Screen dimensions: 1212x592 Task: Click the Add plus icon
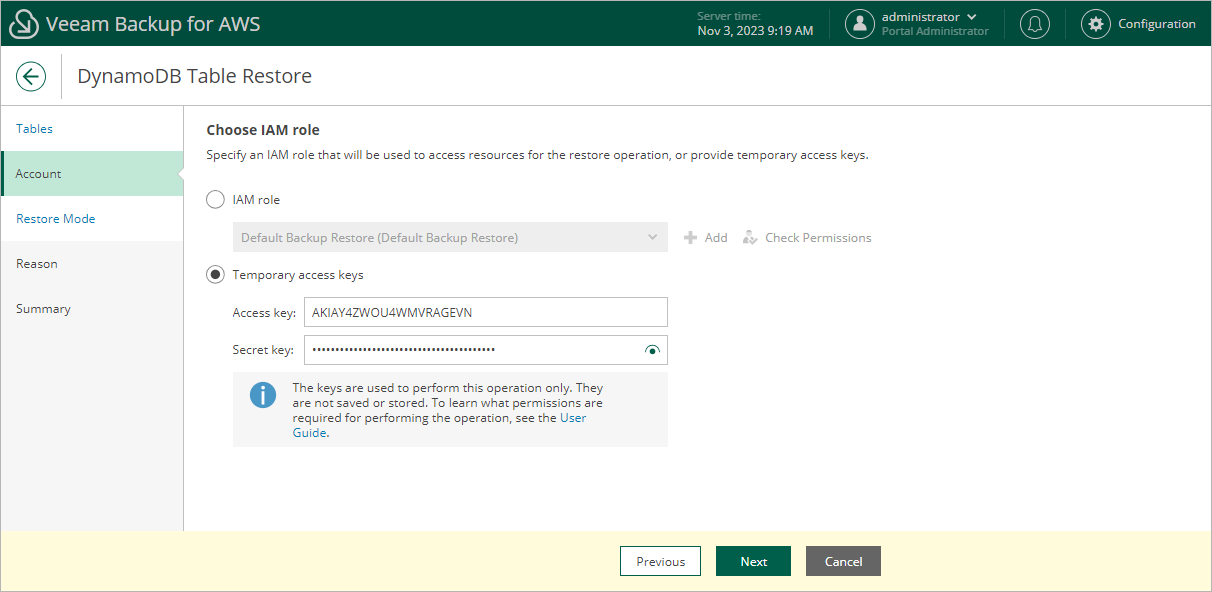point(690,238)
